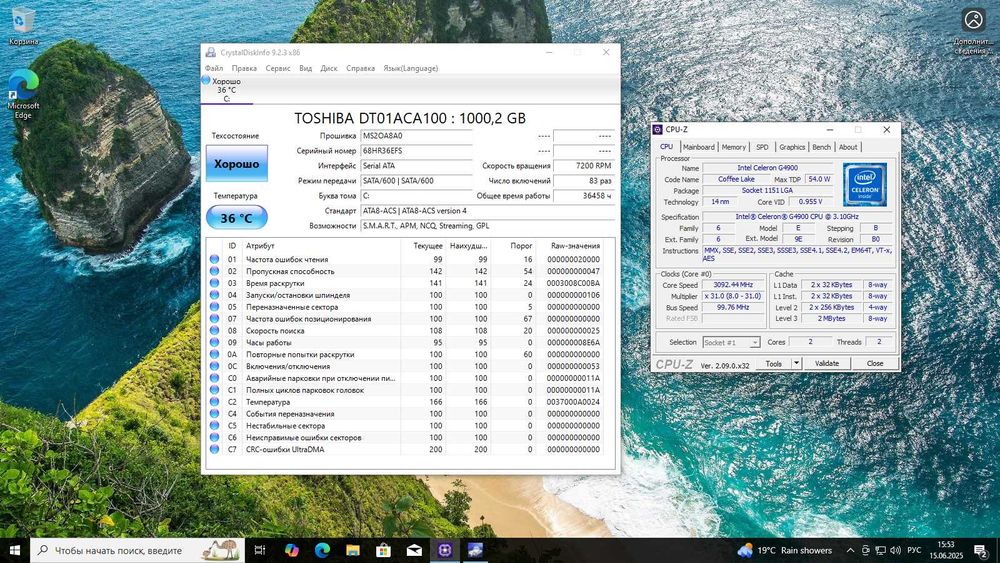The width and height of the screenshot is (1000, 563).
Task: Click the volume icon in system tray
Action: pyautogui.click(x=895, y=550)
